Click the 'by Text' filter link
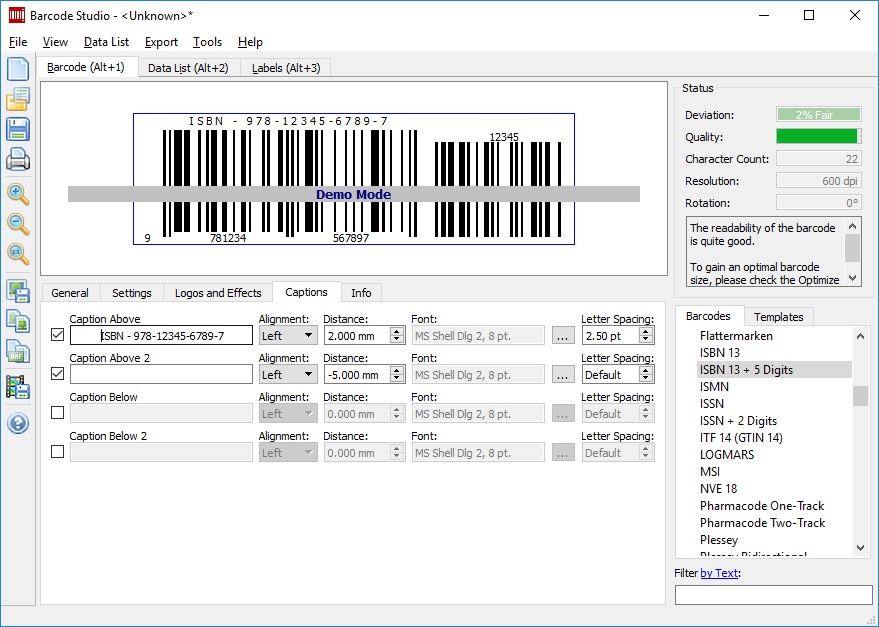Image resolution: width=879 pixels, height=627 pixels. pos(720,573)
